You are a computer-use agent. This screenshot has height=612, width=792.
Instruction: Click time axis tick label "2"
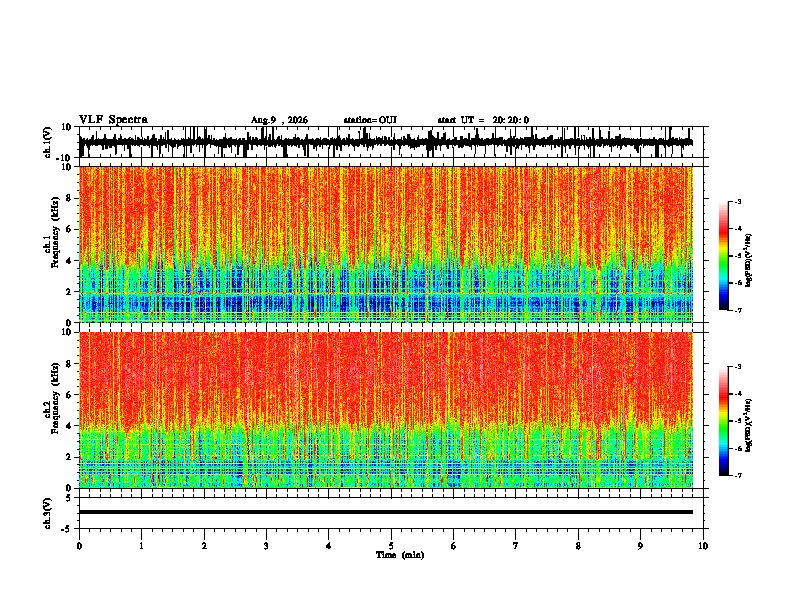click(x=204, y=546)
